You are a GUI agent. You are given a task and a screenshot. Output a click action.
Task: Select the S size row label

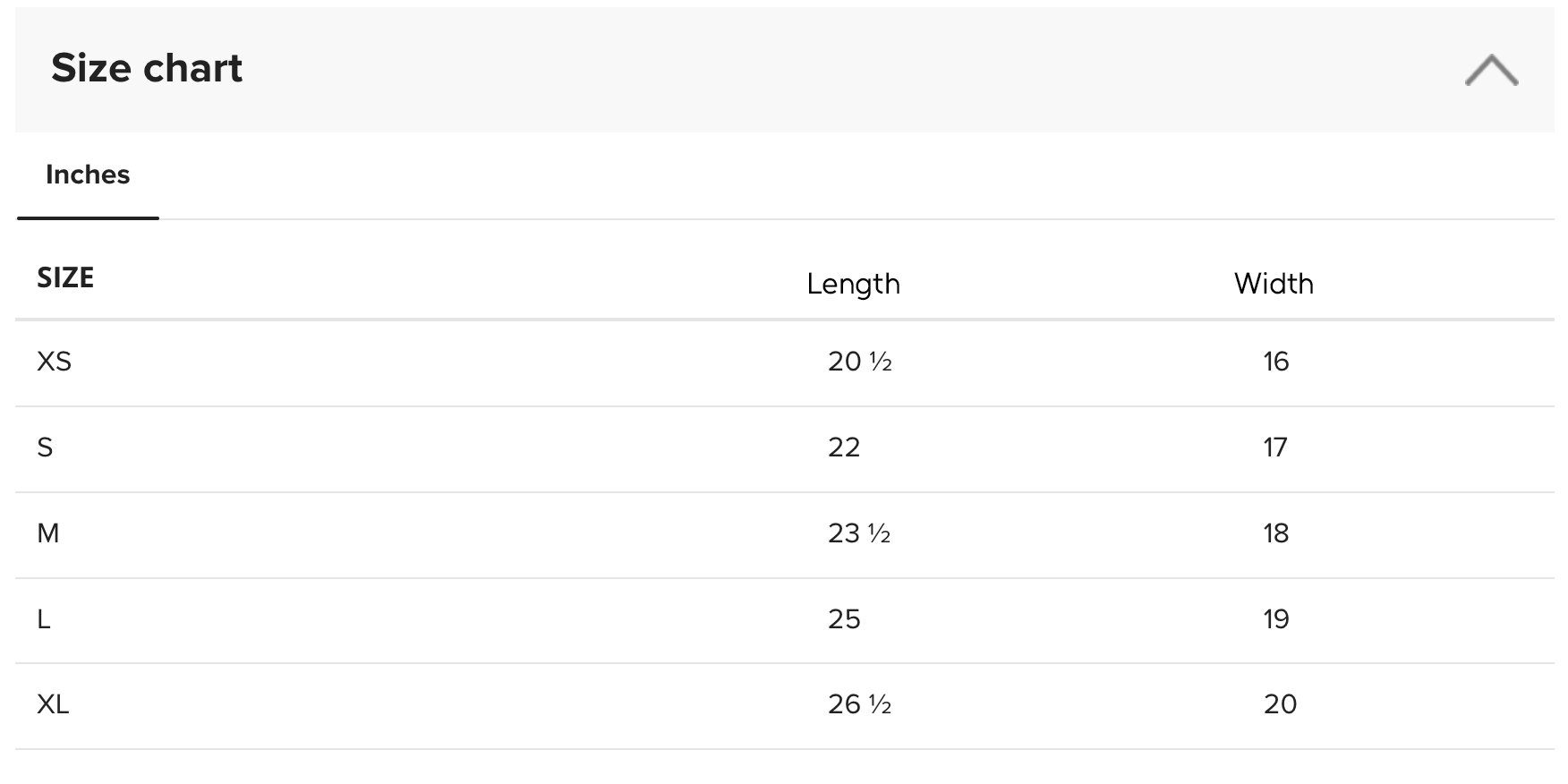[x=45, y=447]
